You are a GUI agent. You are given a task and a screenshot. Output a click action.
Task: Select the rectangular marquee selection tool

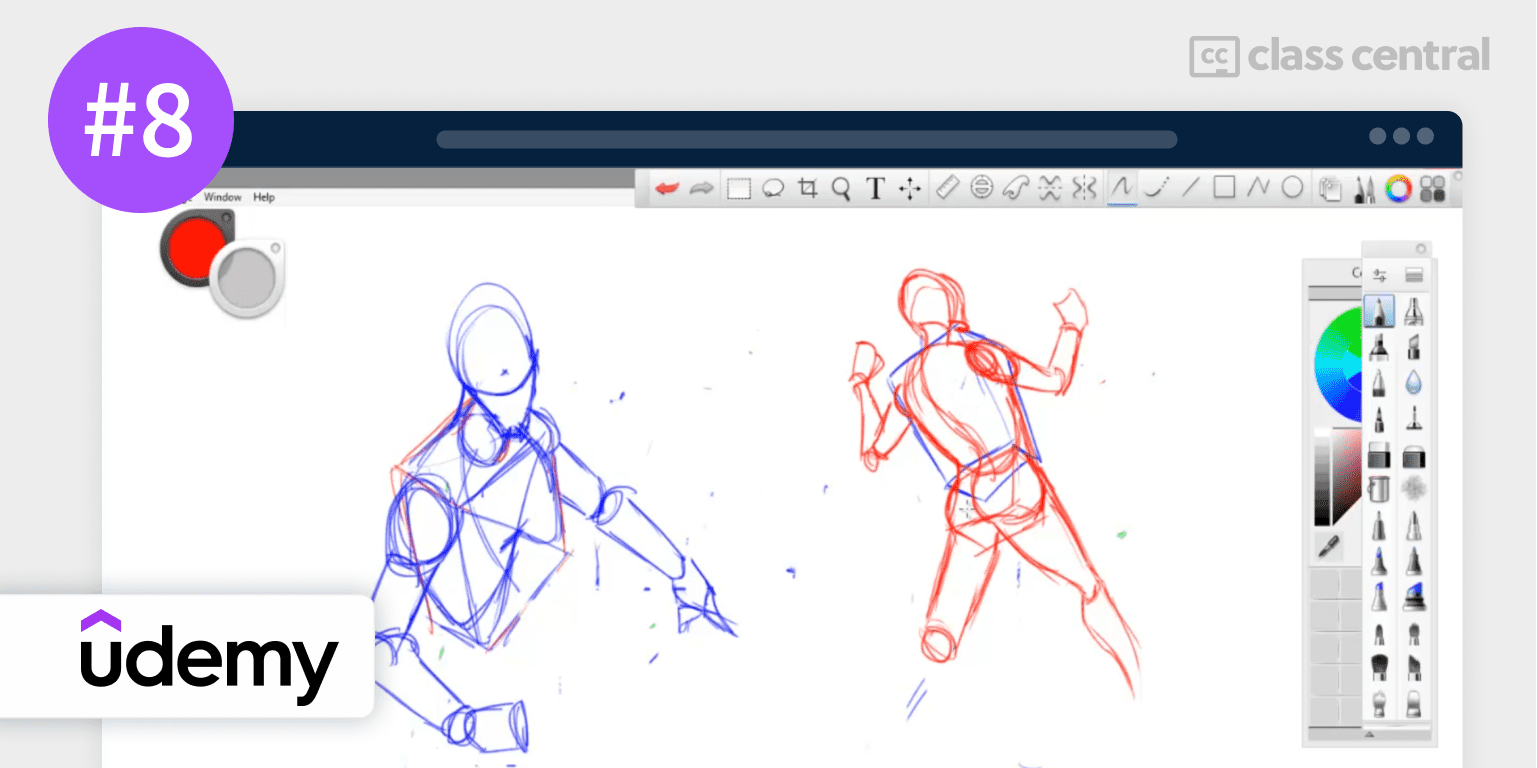tap(738, 188)
